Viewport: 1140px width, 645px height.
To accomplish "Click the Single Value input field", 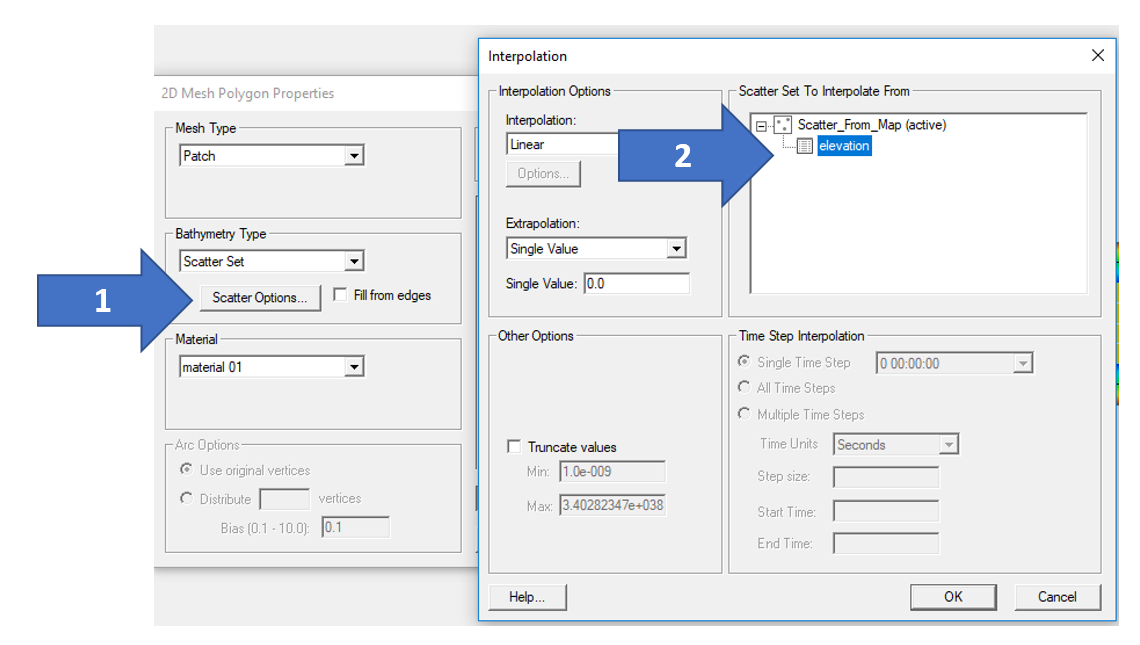I will click(x=636, y=284).
